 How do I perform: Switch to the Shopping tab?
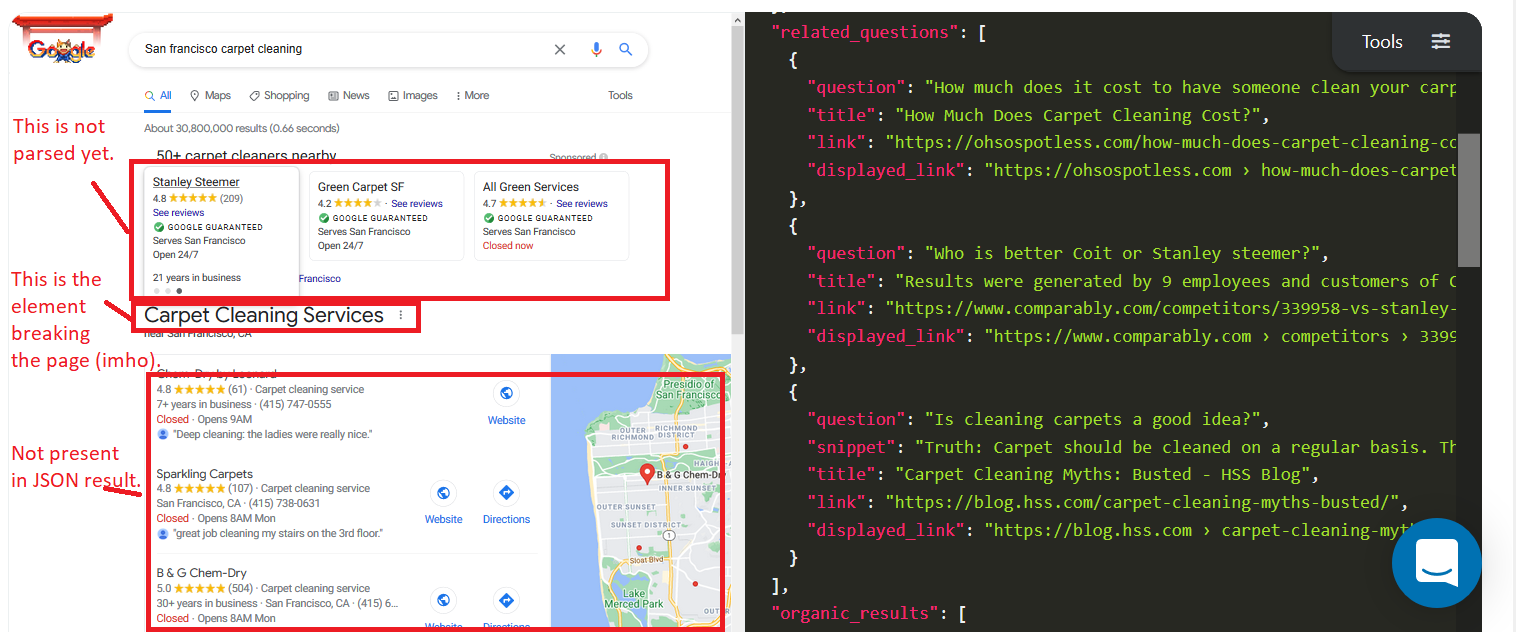[x=279, y=96]
